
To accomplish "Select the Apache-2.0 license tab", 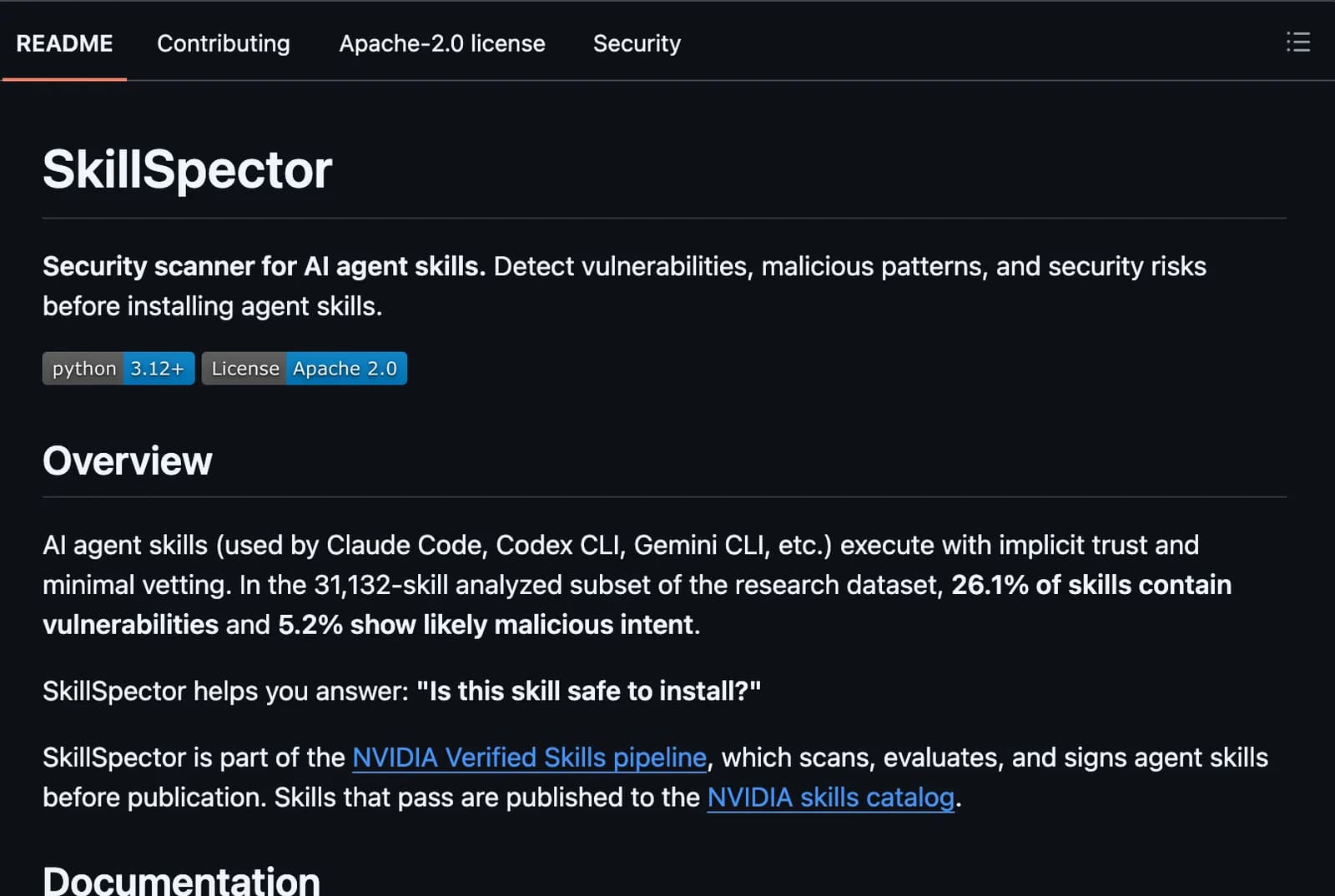I will (x=442, y=43).
